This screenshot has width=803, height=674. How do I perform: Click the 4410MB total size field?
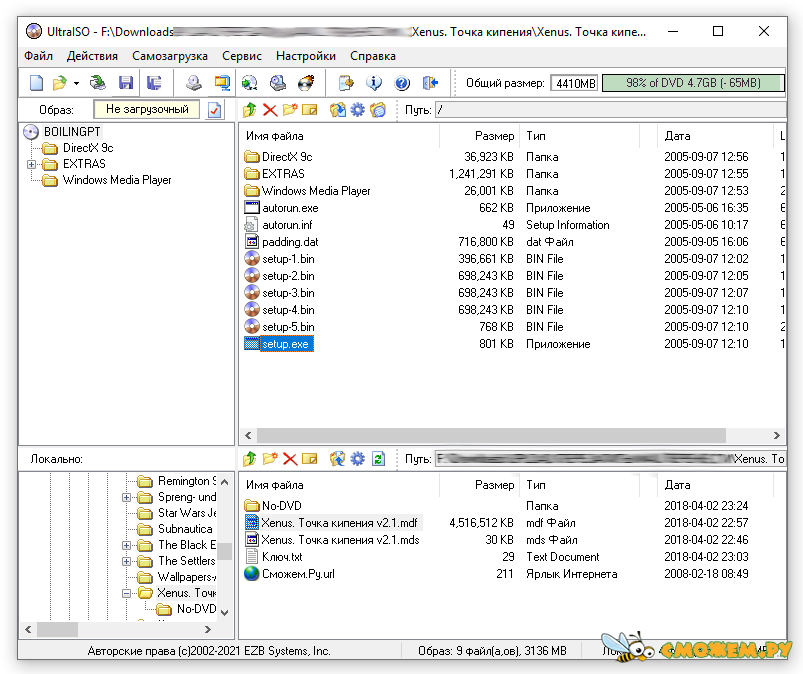[x=574, y=83]
